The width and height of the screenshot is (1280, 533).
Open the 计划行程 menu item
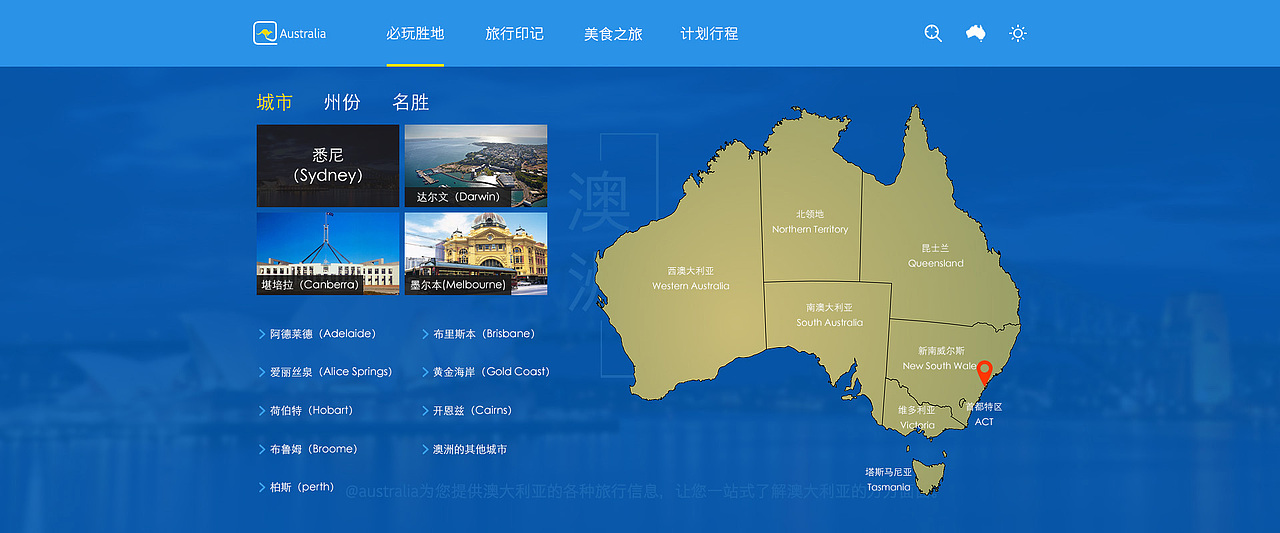coord(709,33)
